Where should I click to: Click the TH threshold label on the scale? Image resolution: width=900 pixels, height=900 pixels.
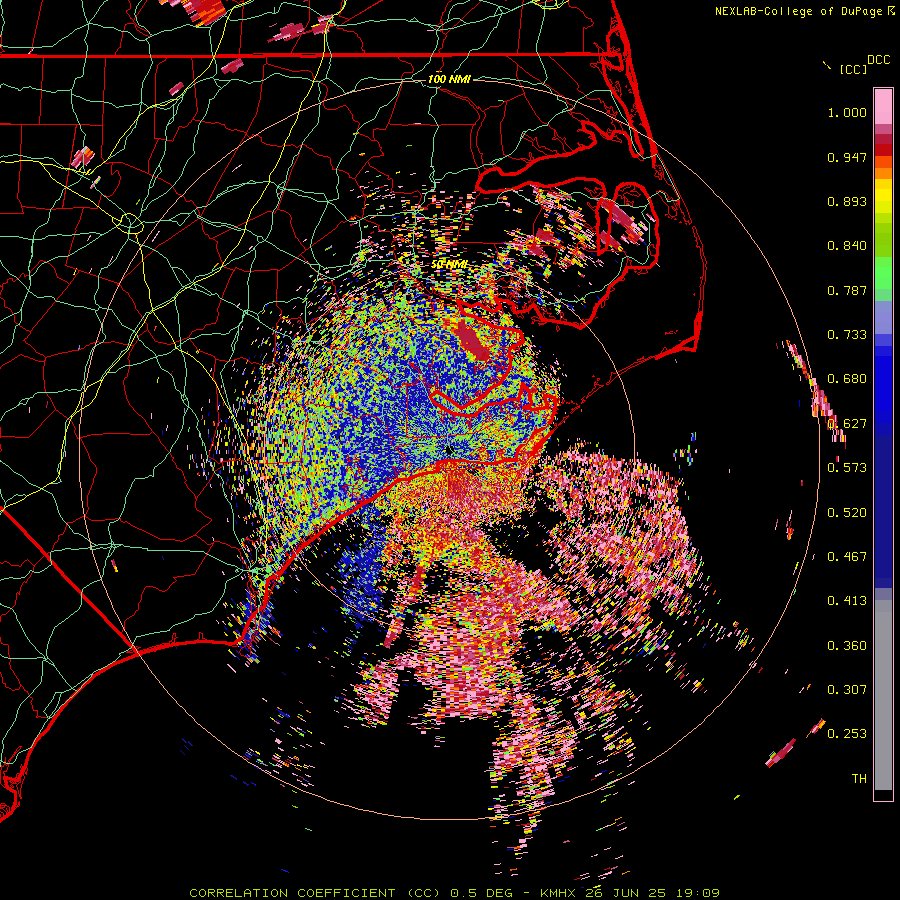859,779
